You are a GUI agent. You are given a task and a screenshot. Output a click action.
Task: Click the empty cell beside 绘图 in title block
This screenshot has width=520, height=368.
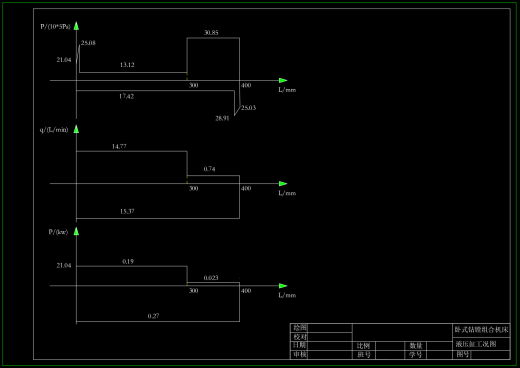pyautogui.click(x=330, y=328)
